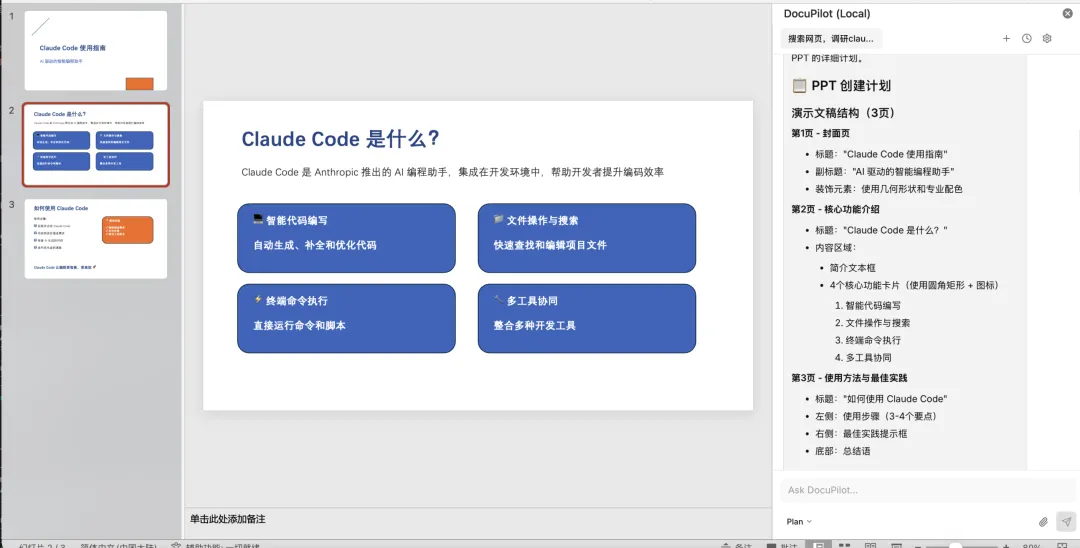Click bullet '副标题: "AI 驱动的智能编程助手"'
This screenshot has width=1080, height=548.
pos(885,171)
